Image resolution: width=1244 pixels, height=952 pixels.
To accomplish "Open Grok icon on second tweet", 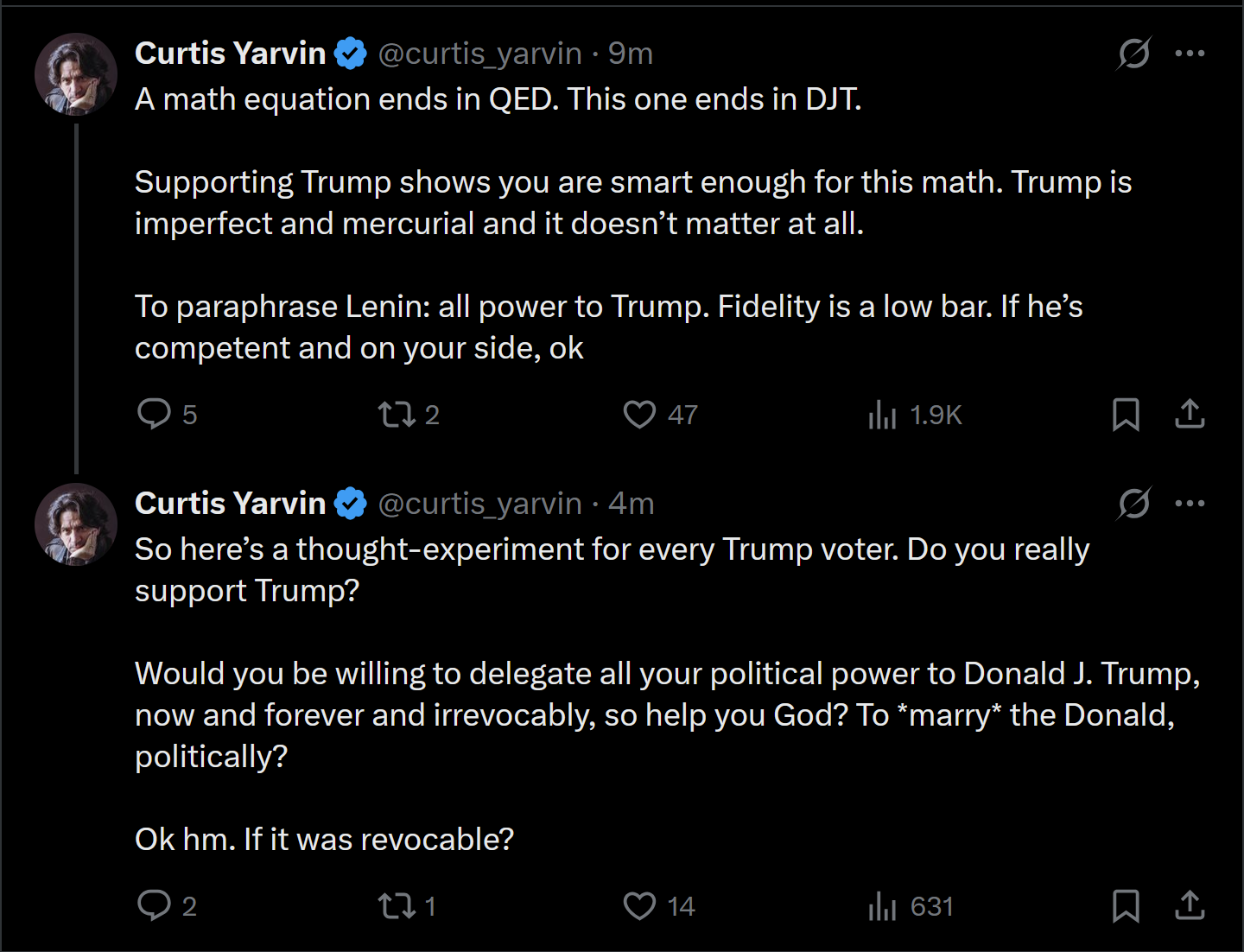I will tap(1133, 504).
